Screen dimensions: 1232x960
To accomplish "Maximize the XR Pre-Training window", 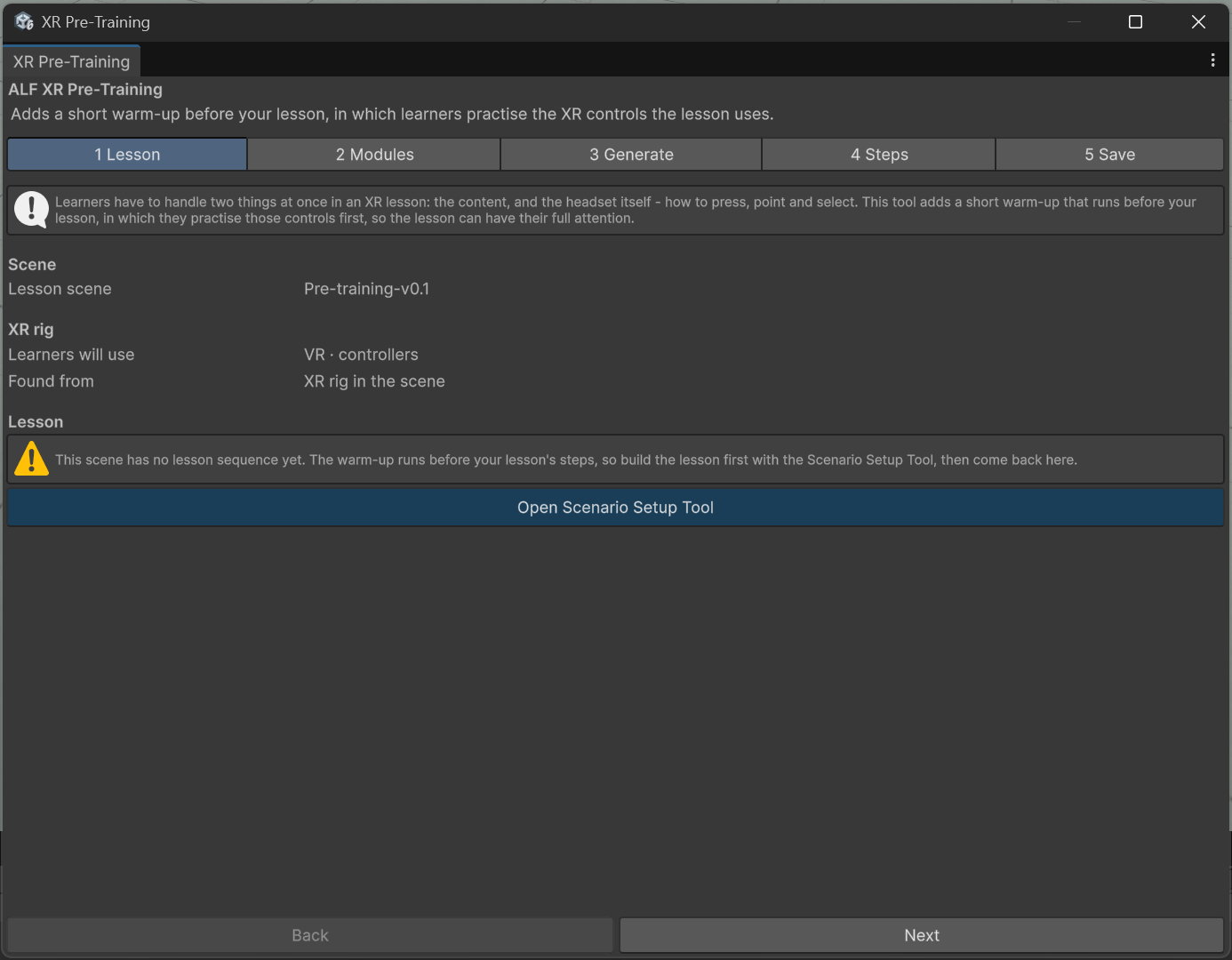I will pos(1135,21).
